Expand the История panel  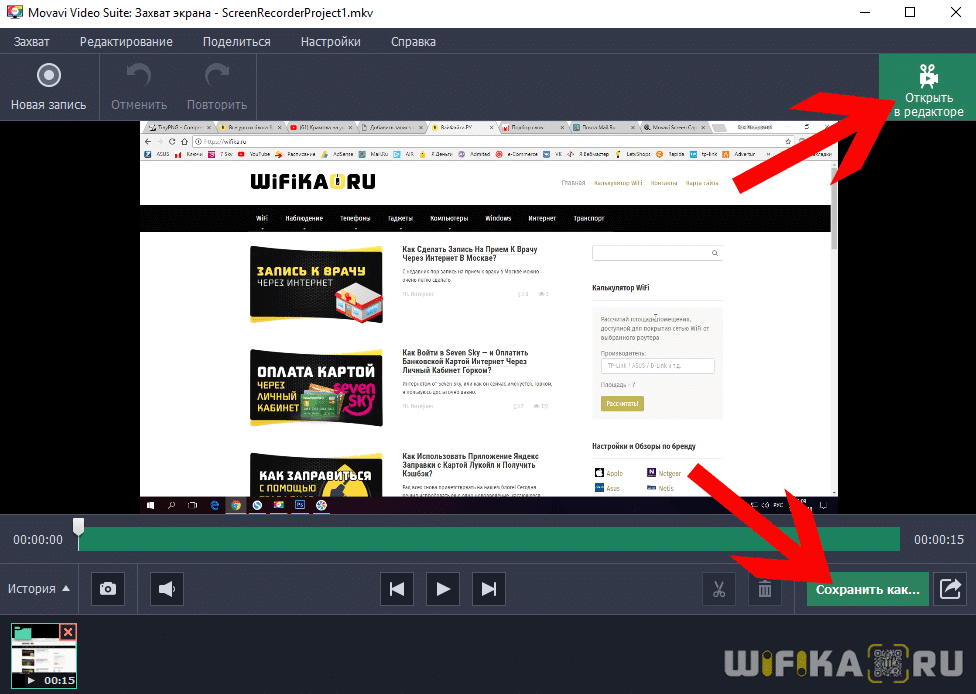(x=39, y=589)
